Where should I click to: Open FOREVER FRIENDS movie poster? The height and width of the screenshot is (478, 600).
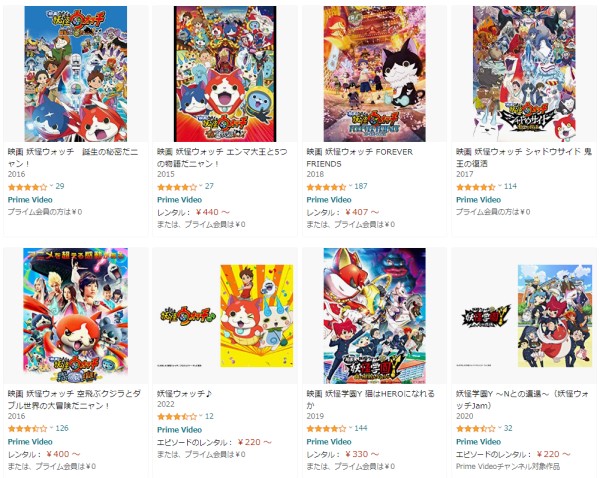(x=375, y=74)
